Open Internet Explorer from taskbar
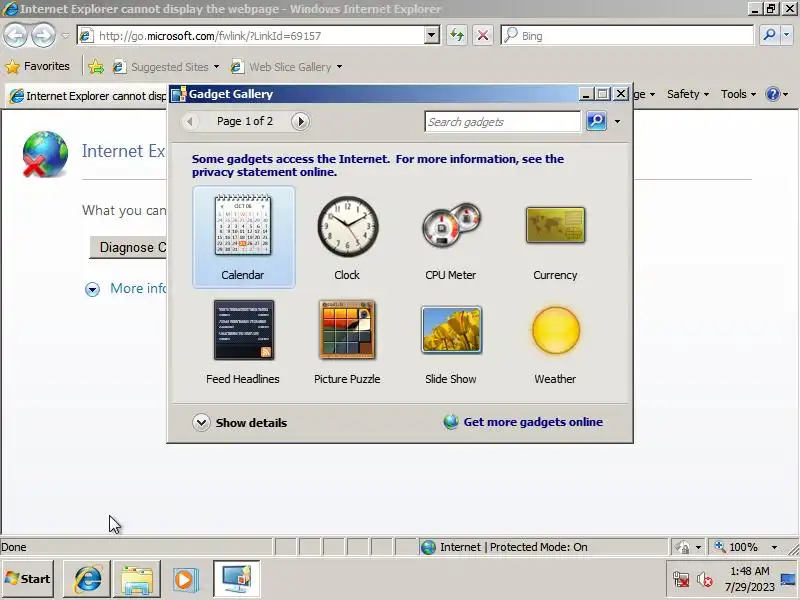Screen dimensions: 800x600 [87, 579]
